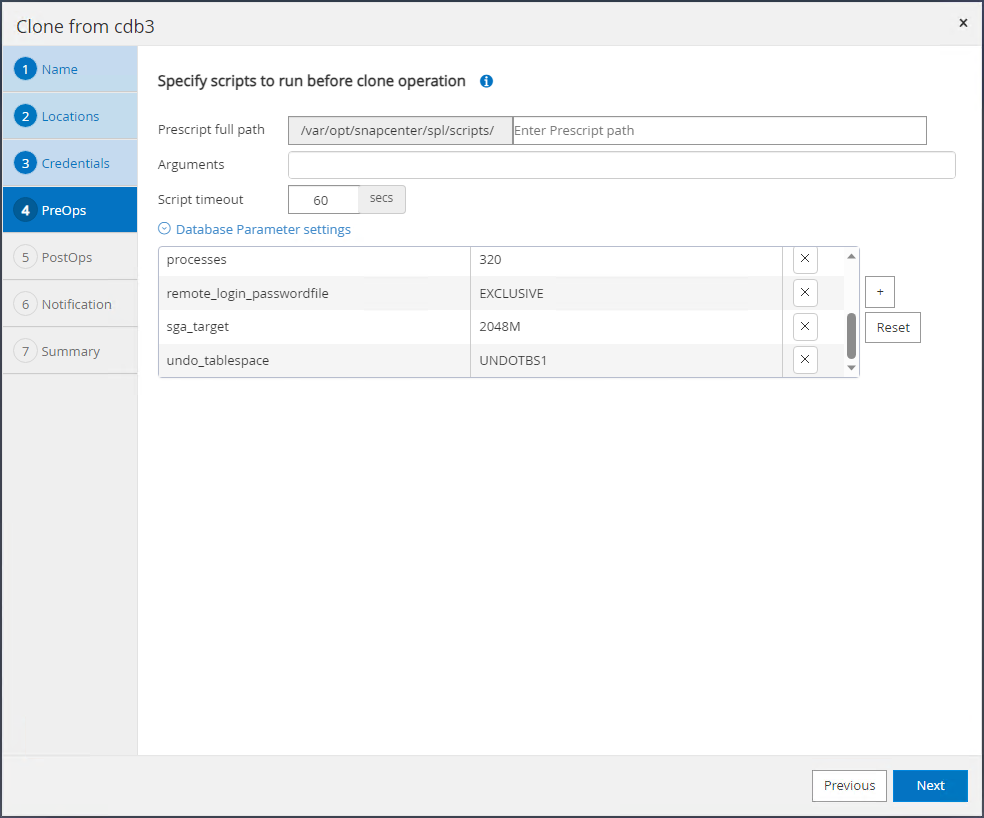Delete the undo_tablespace parameter row
This screenshot has width=984, height=818.
tap(805, 360)
